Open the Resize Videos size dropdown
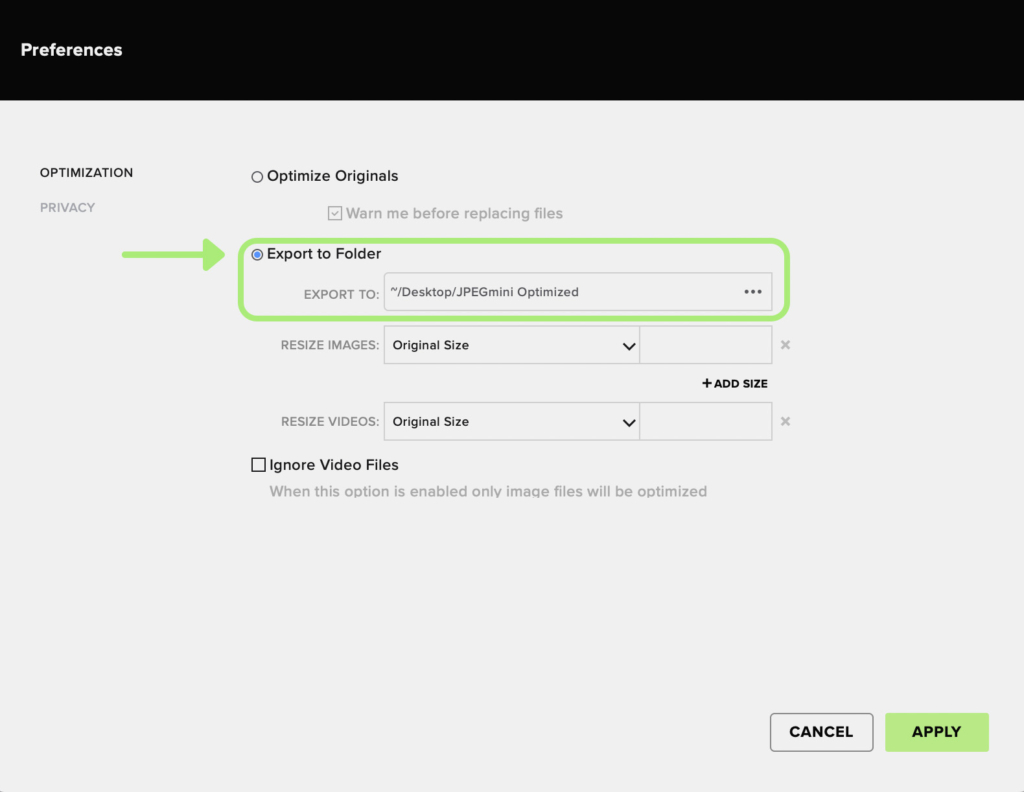 tap(511, 422)
